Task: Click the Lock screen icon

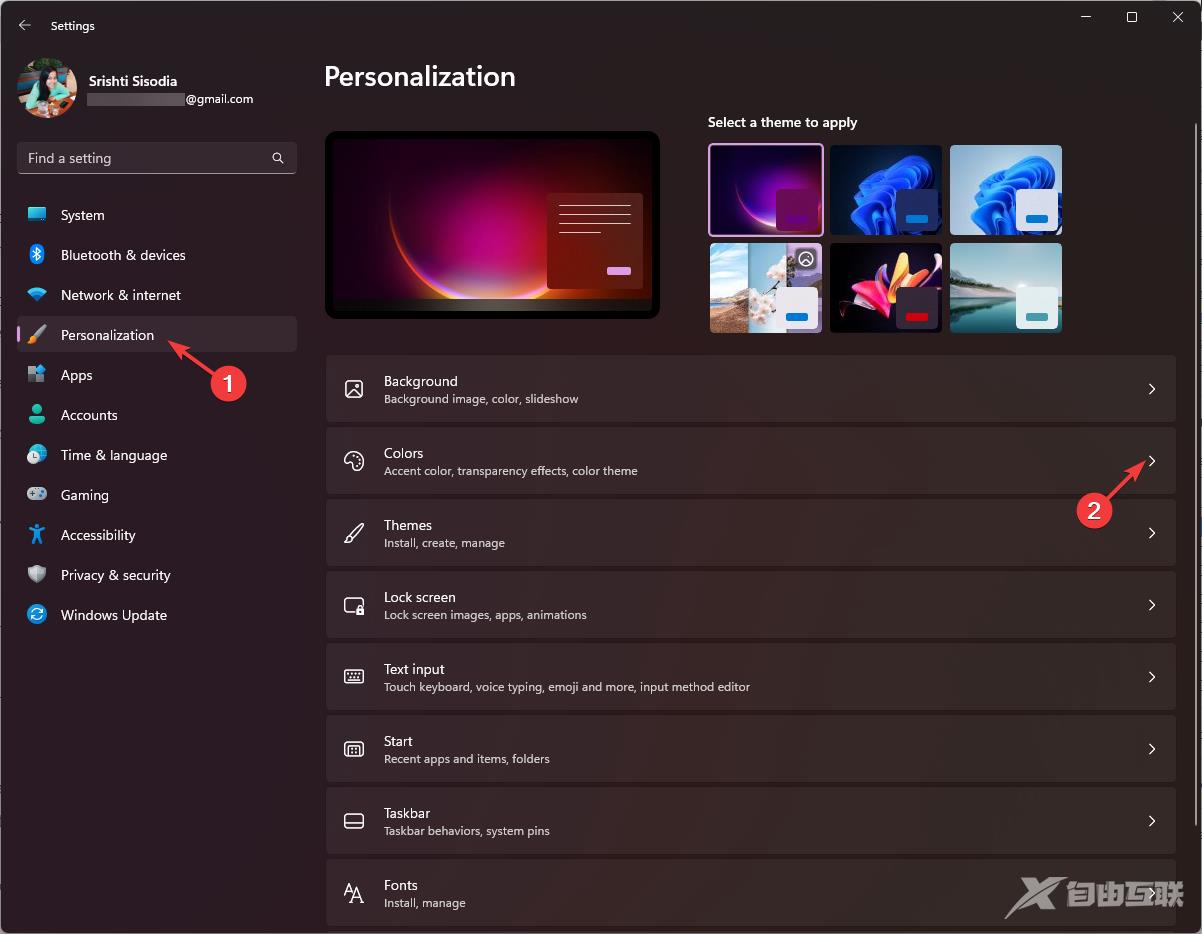Action: click(354, 605)
